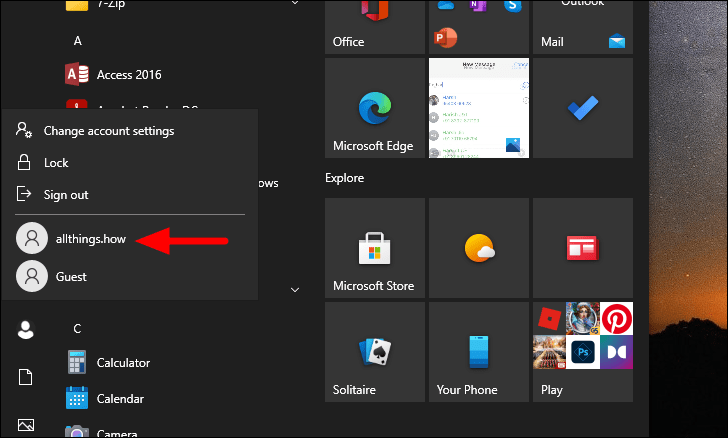Viewport: 728px width, 438px height.
Task: Open the OneNote icon in the Office apps tile
Action: (478, 5)
